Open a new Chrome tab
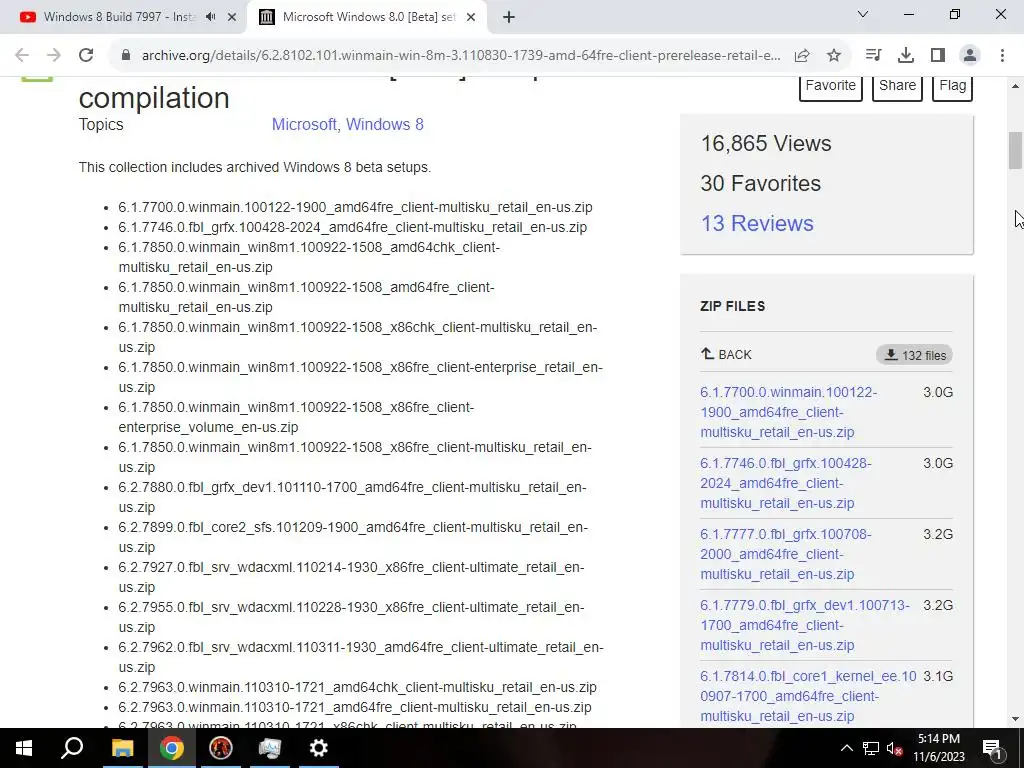 pyautogui.click(x=509, y=17)
